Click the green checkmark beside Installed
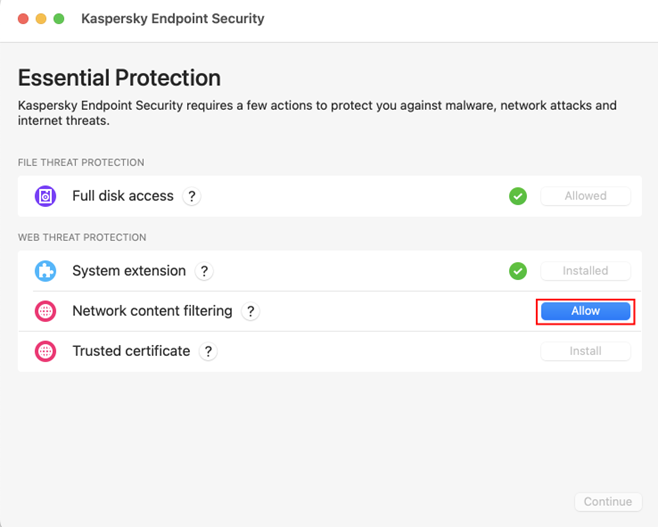Screen dimensions: 658x527 518,271
